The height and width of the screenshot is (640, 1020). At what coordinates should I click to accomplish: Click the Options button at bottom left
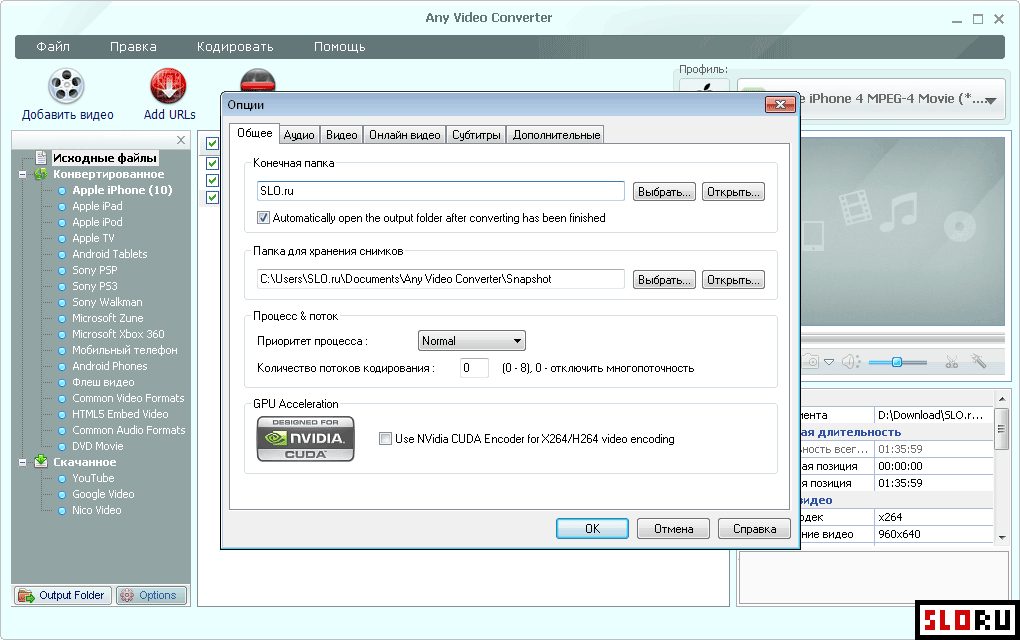[x=152, y=595]
